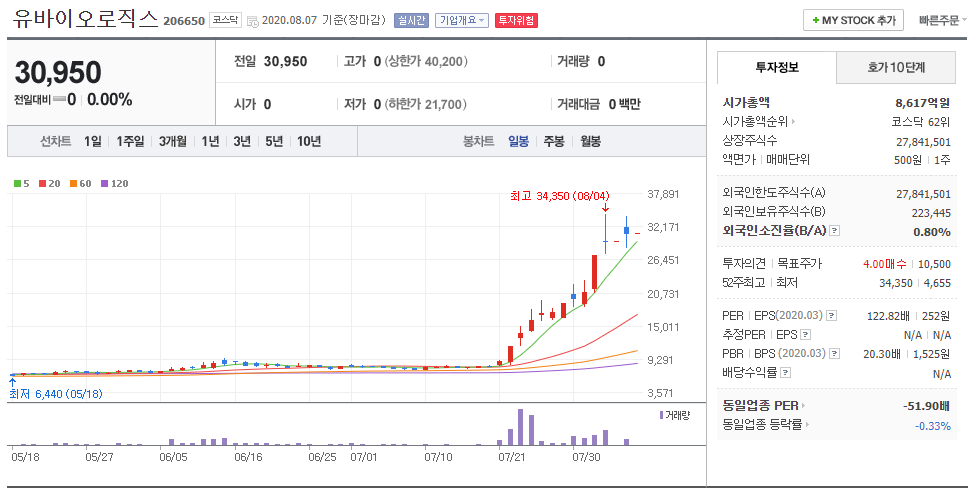Screen dimensions: 974x488
Task: Click the help icon next to 배당수익률
Action: [785, 373]
